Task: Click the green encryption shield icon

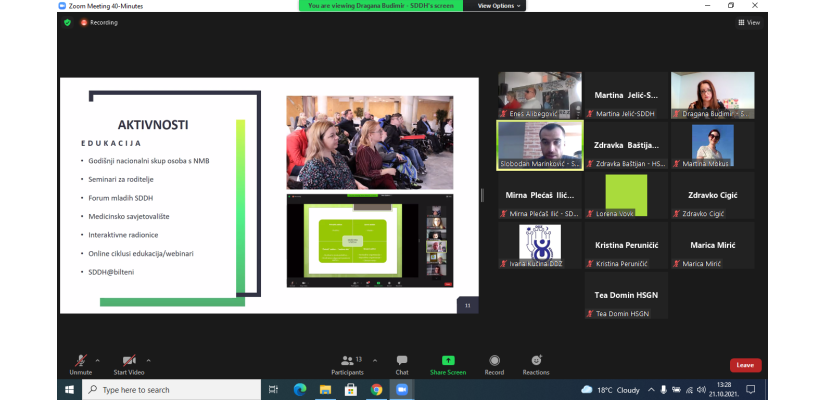Action: [x=67, y=22]
